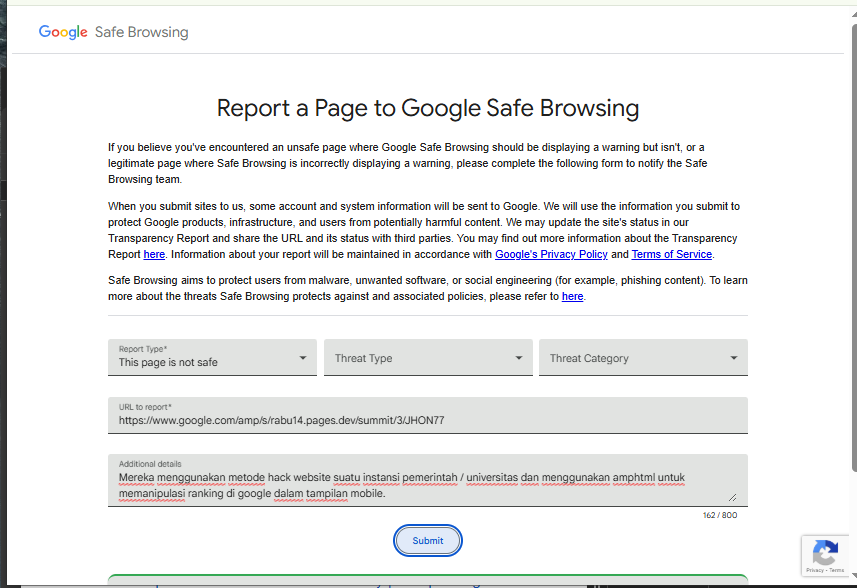
Task: Open the threats policies 'here' link
Action: point(572,296)
